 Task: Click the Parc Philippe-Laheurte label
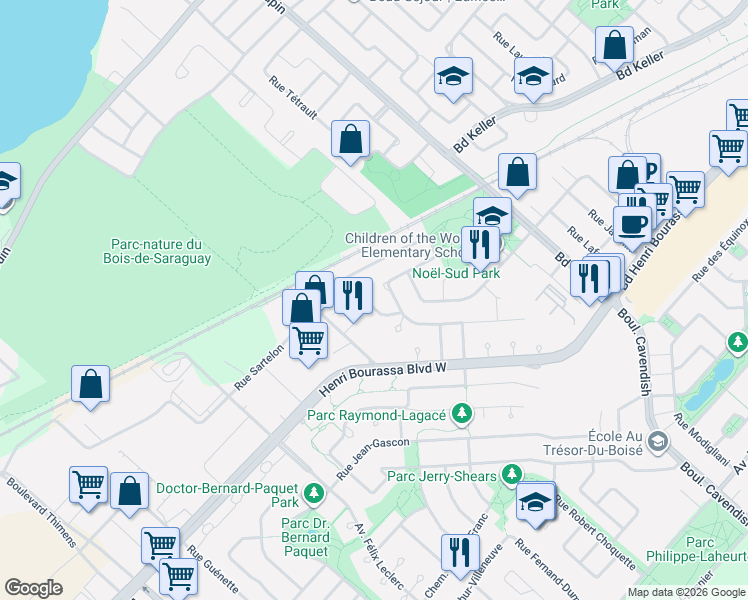pos(696,549)
